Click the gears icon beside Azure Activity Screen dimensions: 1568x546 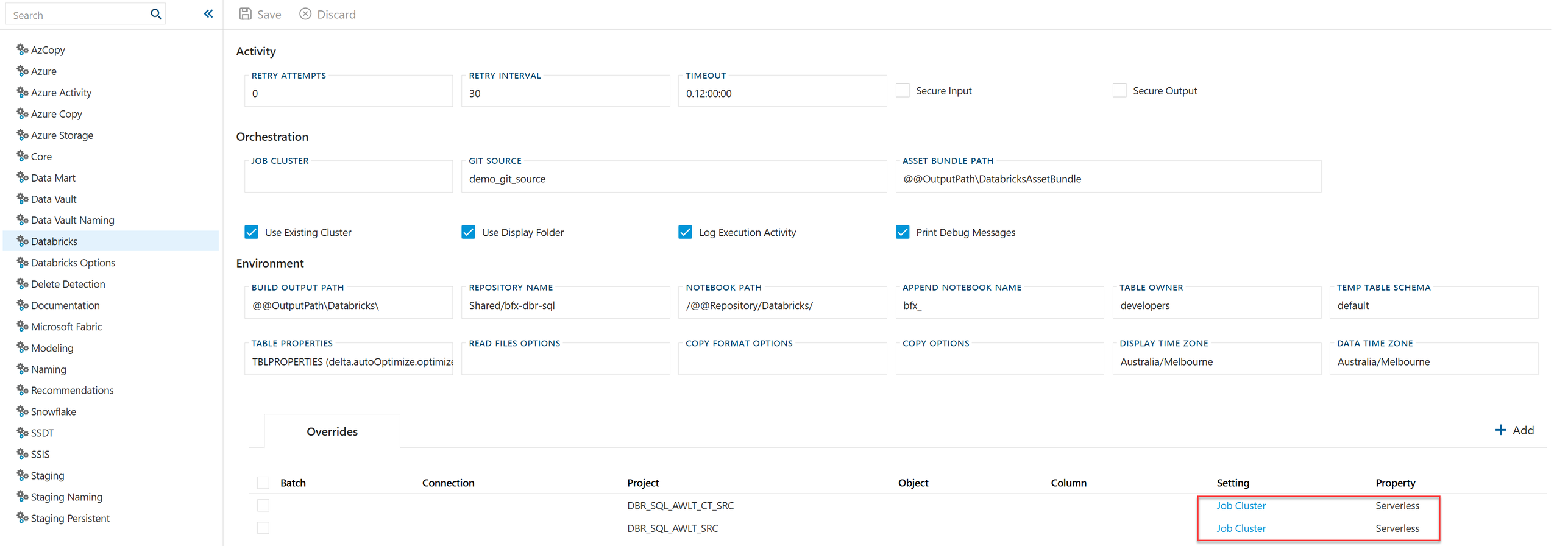pos(23,92)
